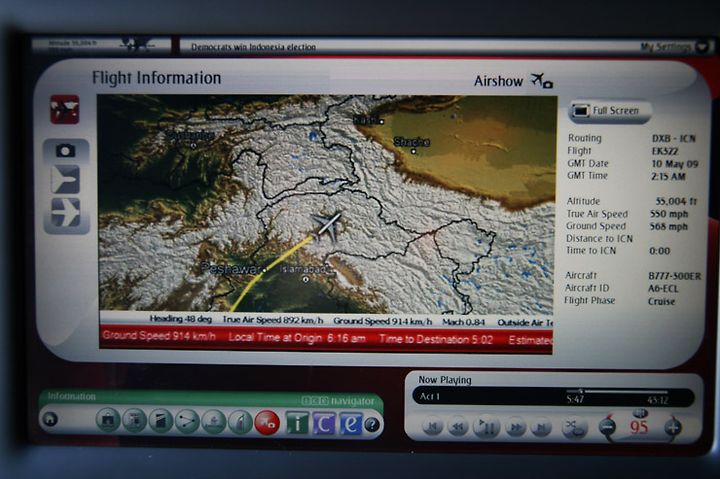The width and height of the screenshot is (720, 479).
Task: Click the 'Heading 48 deg' readout
Action: 180,319
